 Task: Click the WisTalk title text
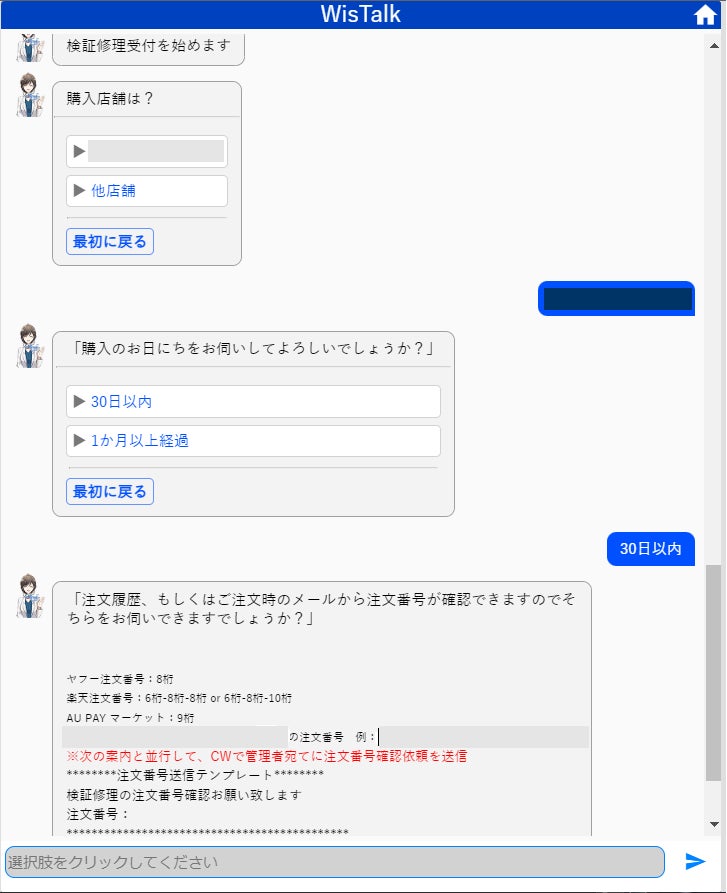pyautogui.click(x=360, y=14)
